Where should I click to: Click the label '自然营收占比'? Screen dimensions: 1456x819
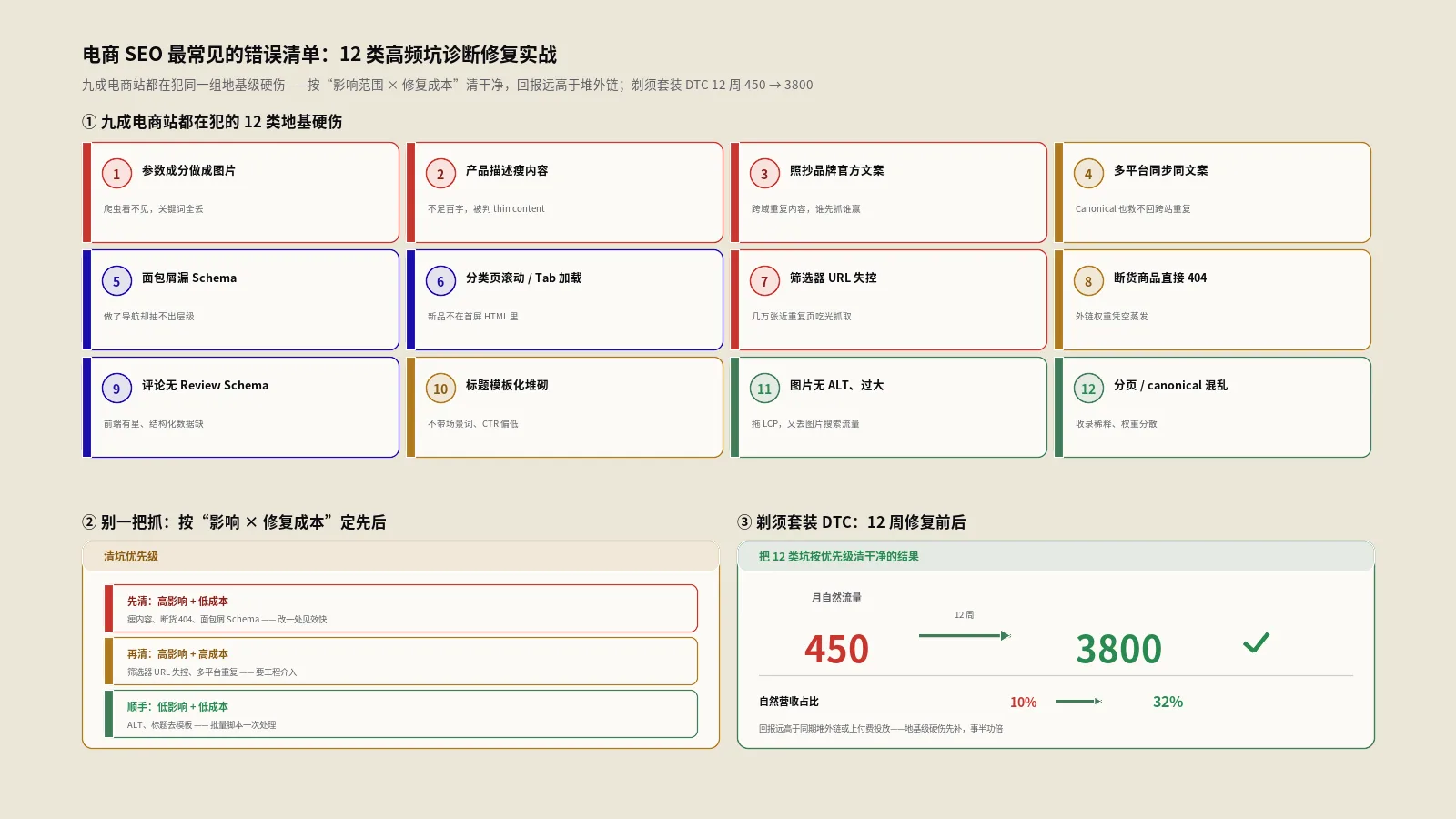pyautogui.click(x=789, y=702)
